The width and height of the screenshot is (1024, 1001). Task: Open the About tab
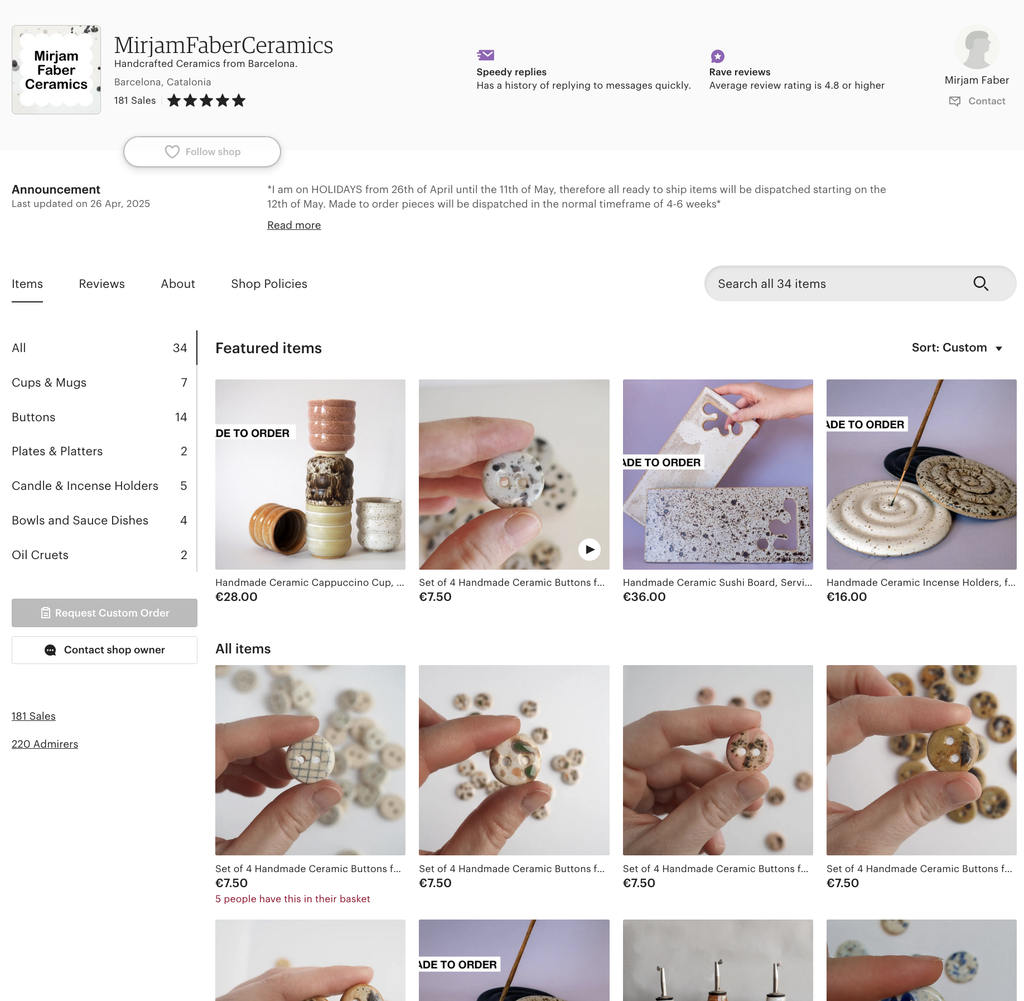(178, 284)
